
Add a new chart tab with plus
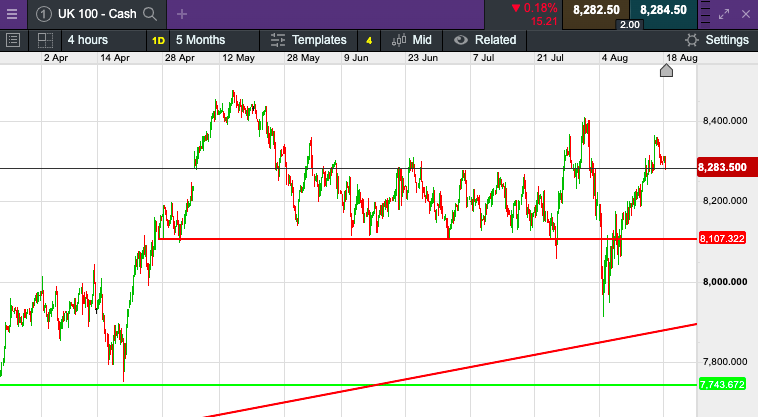pyautogui.click(x=181, y=14)
